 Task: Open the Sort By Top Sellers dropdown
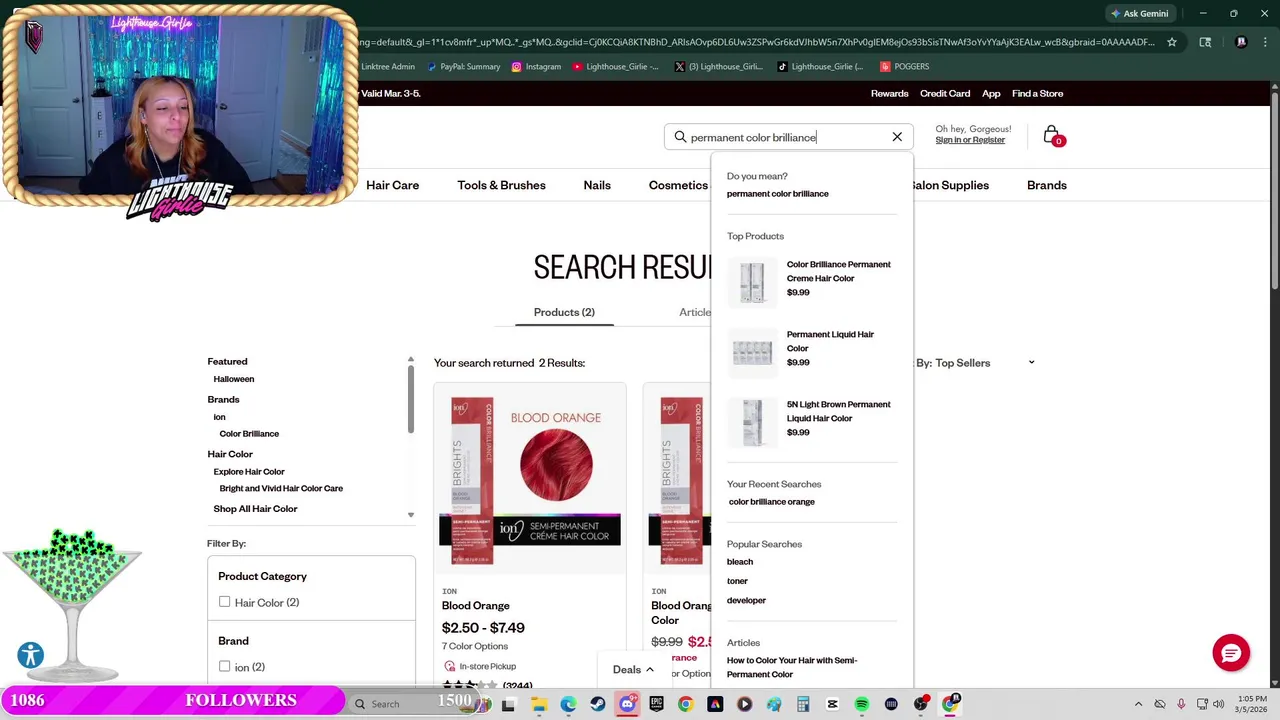[x=976, y=363]
